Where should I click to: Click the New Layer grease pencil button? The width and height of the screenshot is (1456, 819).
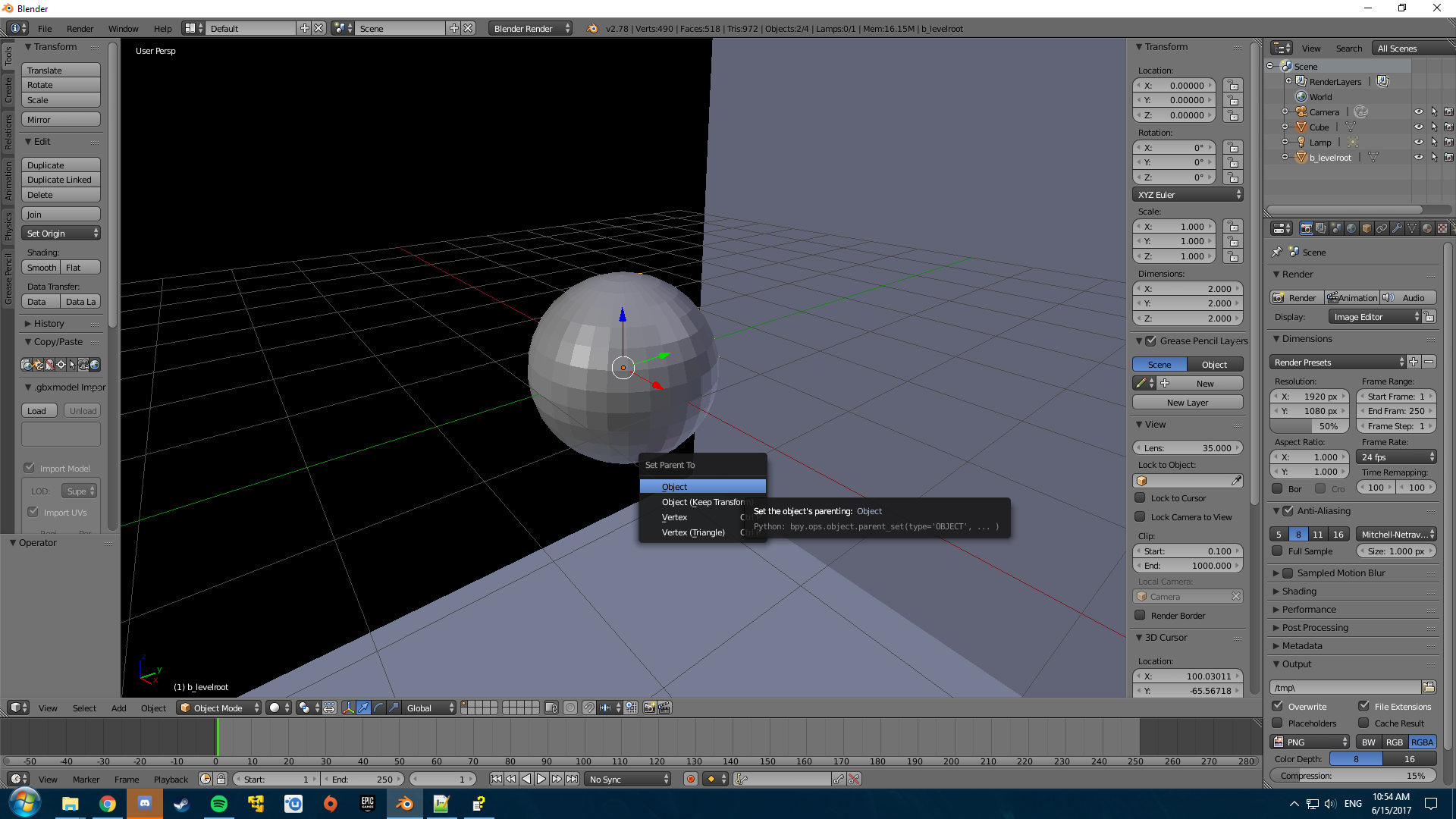pyautogui.click(x=1187, y=403)
